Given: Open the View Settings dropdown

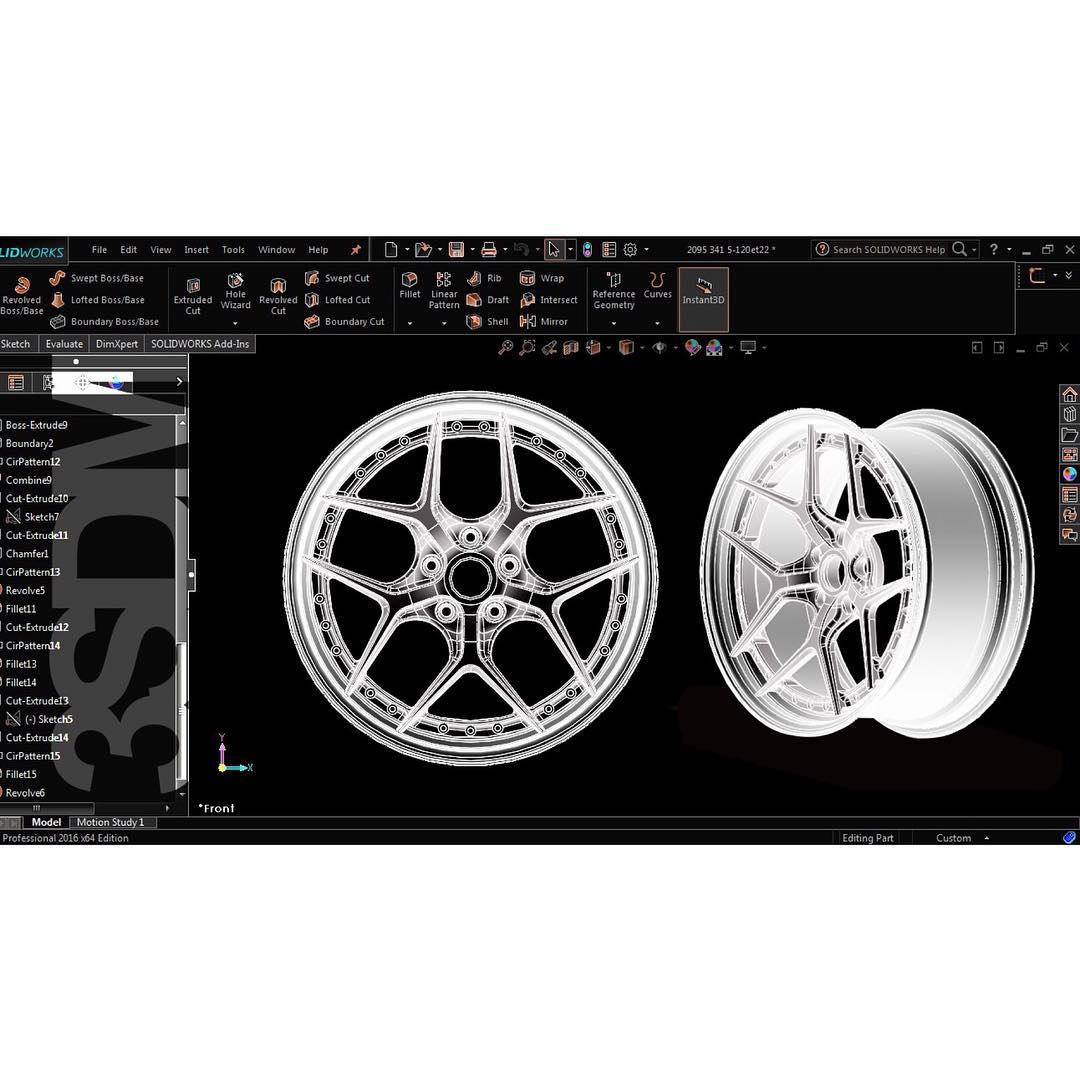Looking at the screenshot, I should click(x=763, y=347).
